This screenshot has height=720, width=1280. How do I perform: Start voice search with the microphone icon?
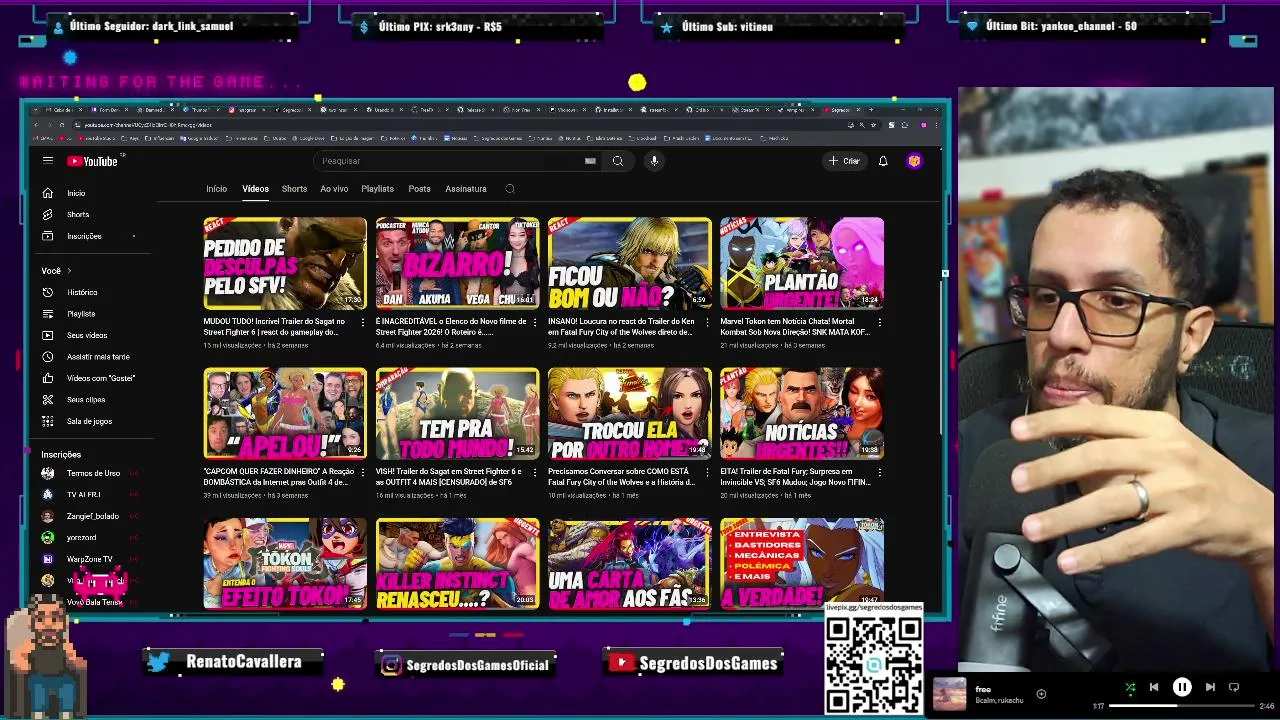[x=654, y=161]
